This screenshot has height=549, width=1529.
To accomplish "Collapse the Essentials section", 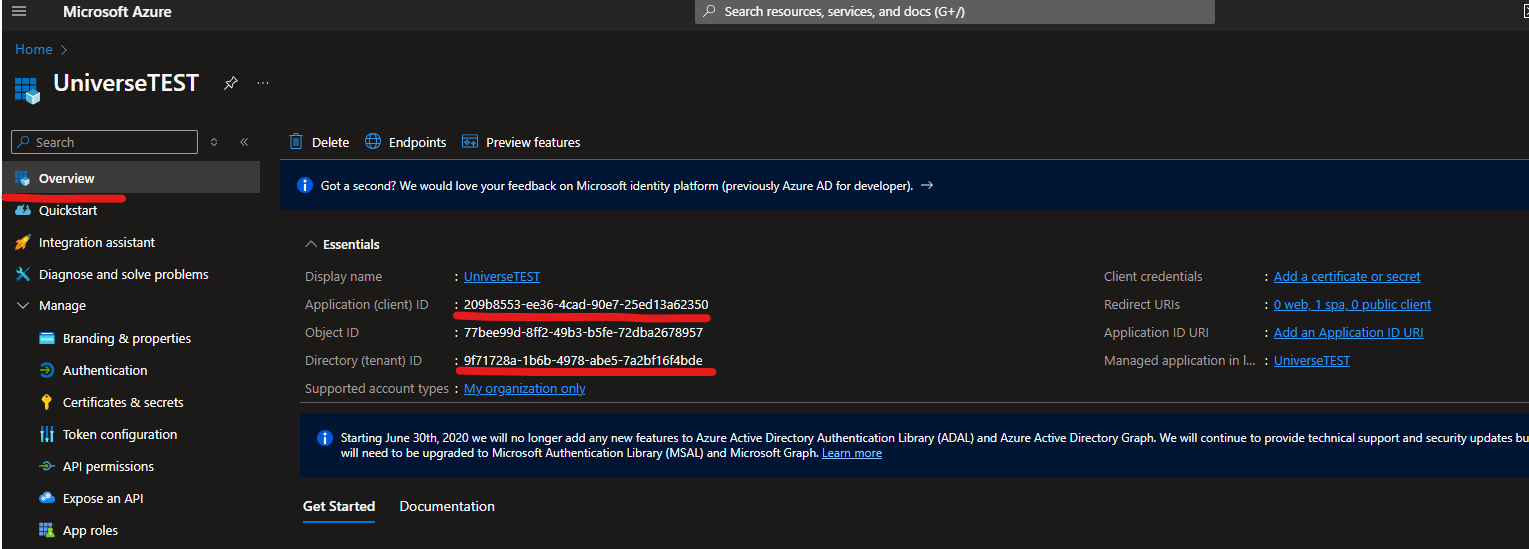I will tap(312, 244).
